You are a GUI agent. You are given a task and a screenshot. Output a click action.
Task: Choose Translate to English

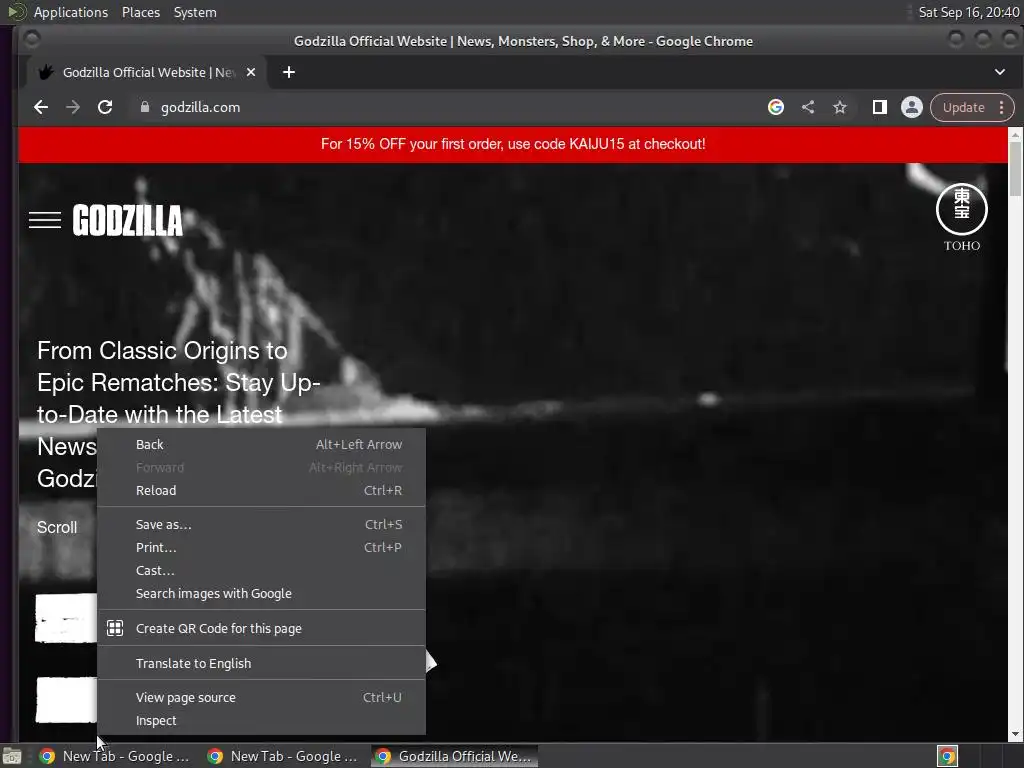pos(261,664)
